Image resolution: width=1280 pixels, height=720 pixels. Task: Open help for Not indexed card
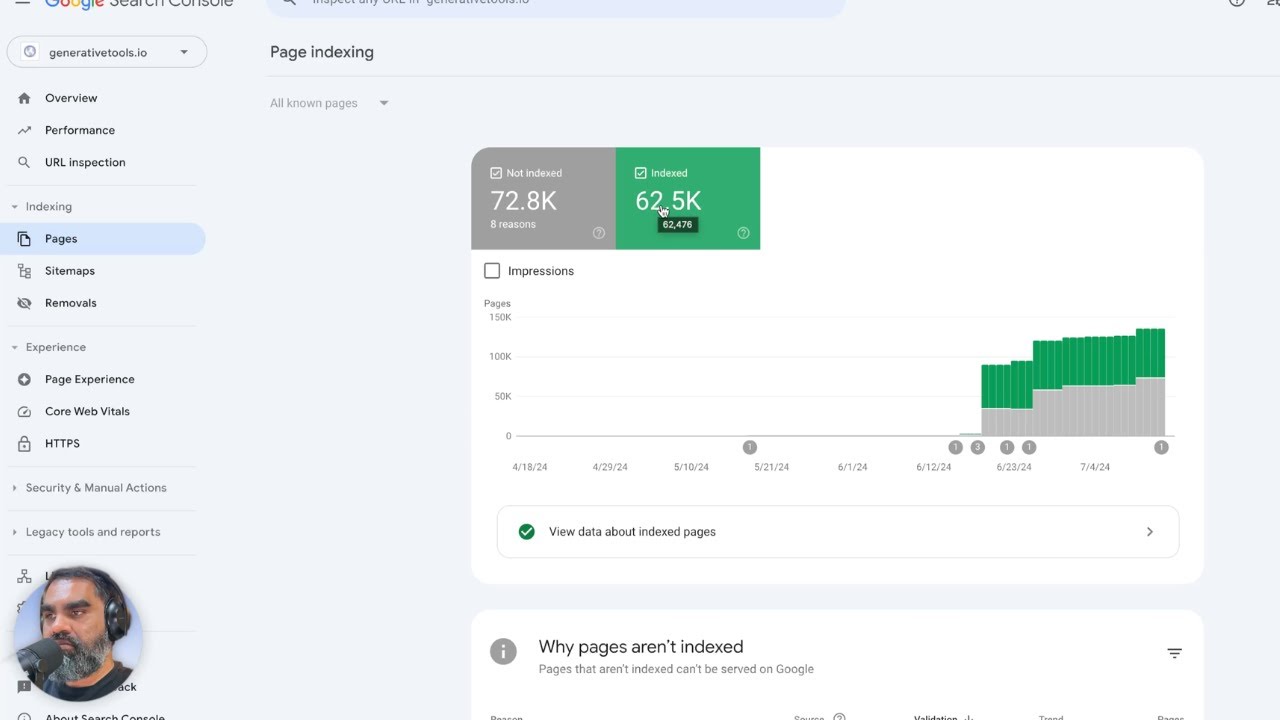point(599,233)
